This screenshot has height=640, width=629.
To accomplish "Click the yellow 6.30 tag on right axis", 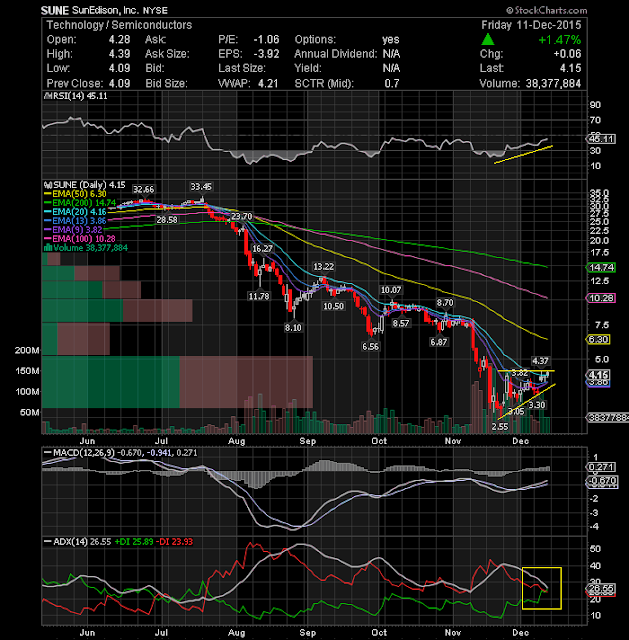I will point(599,339).
